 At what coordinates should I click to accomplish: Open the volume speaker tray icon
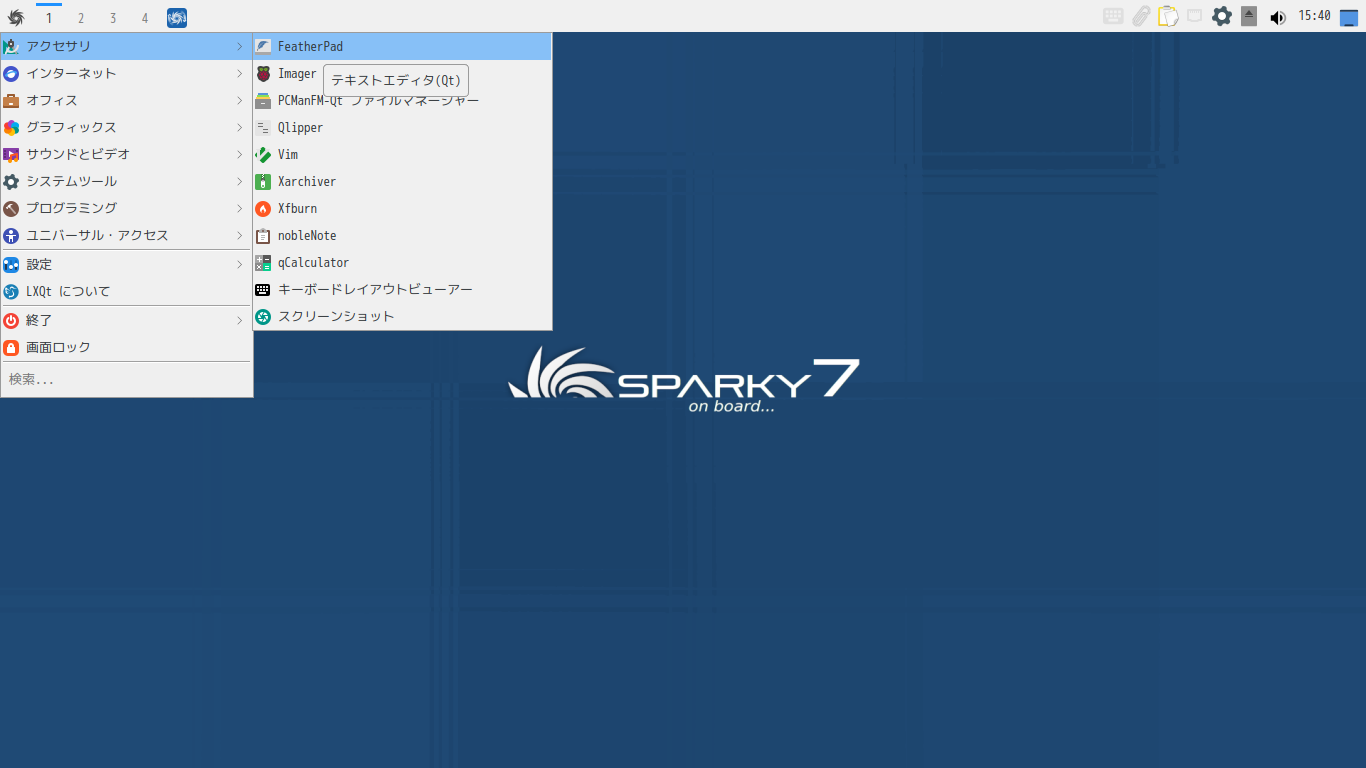pyautogui.click(x=1277, y=17)
